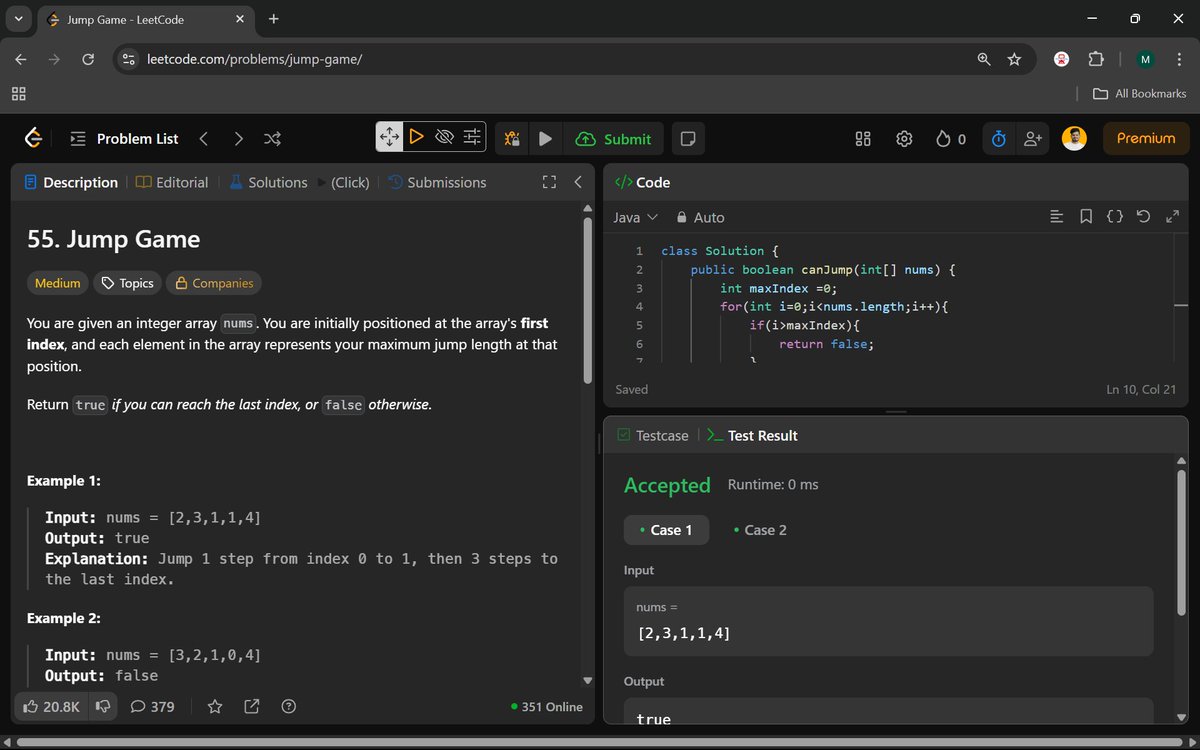Click the LeetCode logo icon
Viewport: 1200px width, 750px height.
point(33,138)
